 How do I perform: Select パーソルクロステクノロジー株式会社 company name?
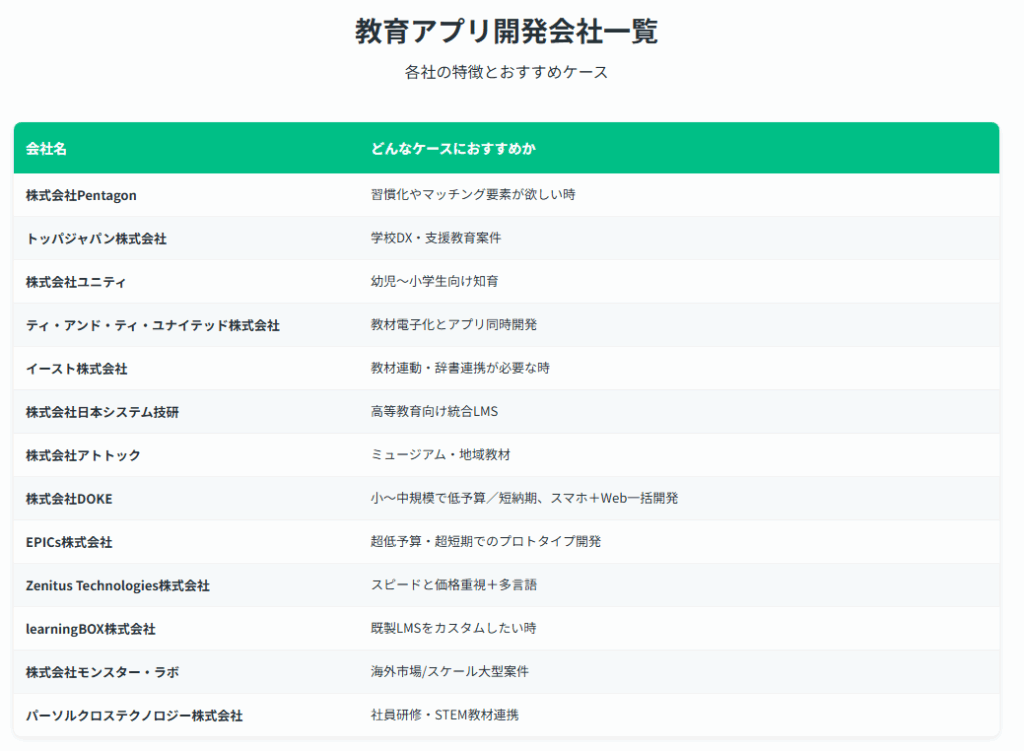click(x=134, y=715)
